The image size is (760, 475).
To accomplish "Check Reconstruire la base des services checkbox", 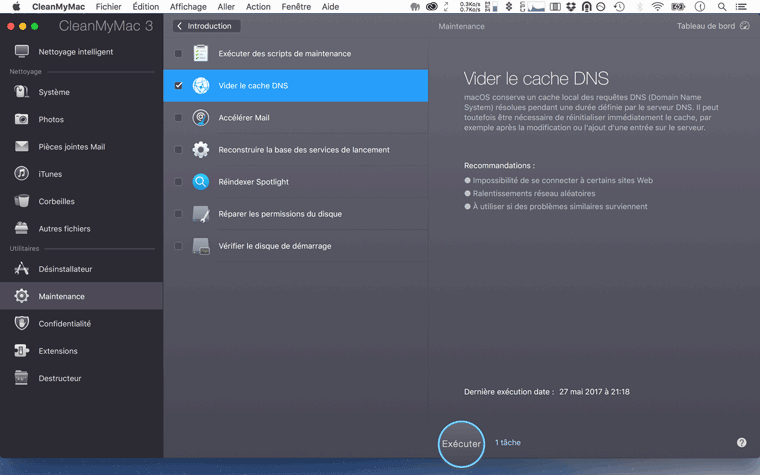I will [x=178, y=150].
